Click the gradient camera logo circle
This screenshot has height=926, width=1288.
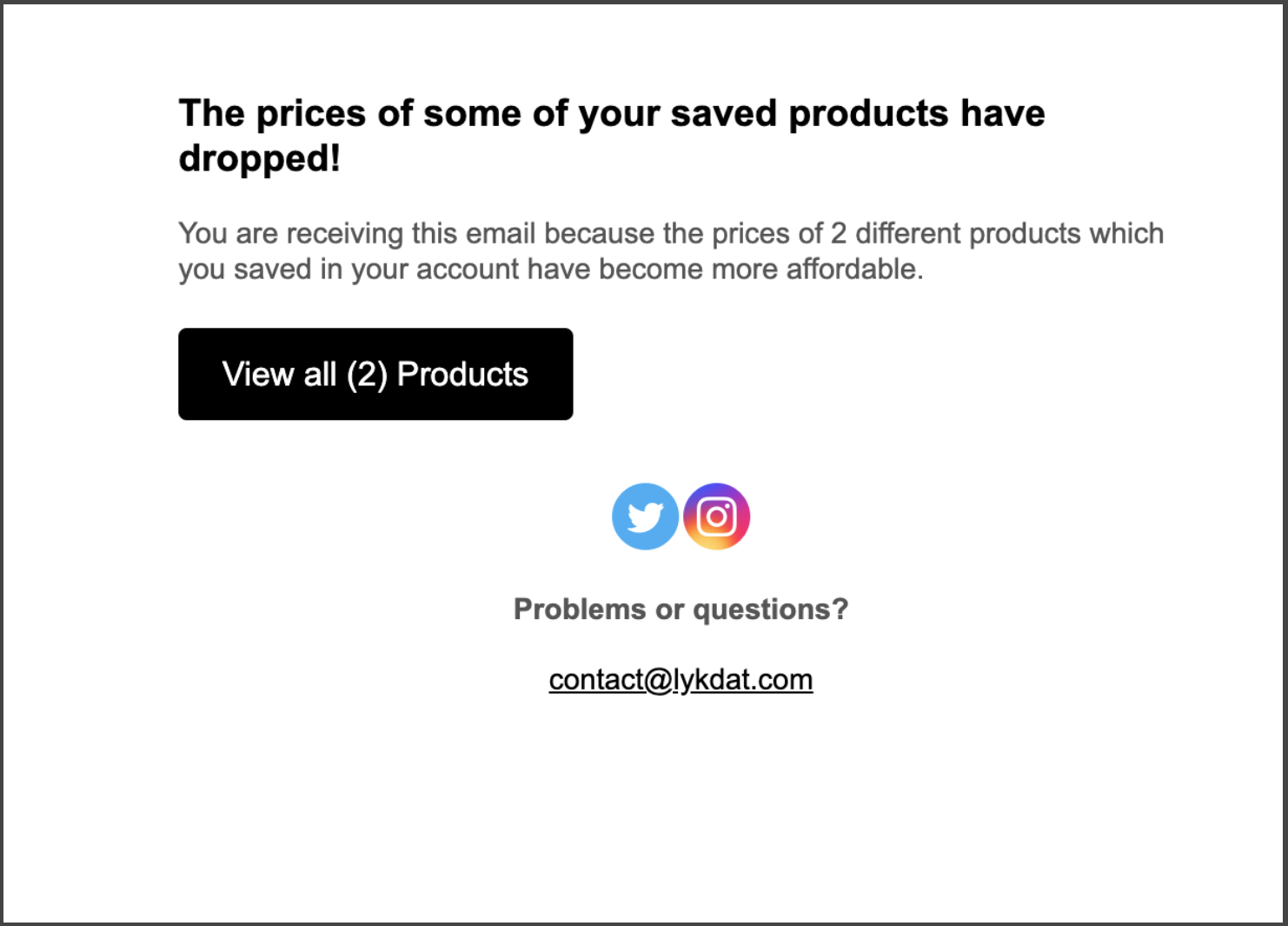click(x=716, y=516)
